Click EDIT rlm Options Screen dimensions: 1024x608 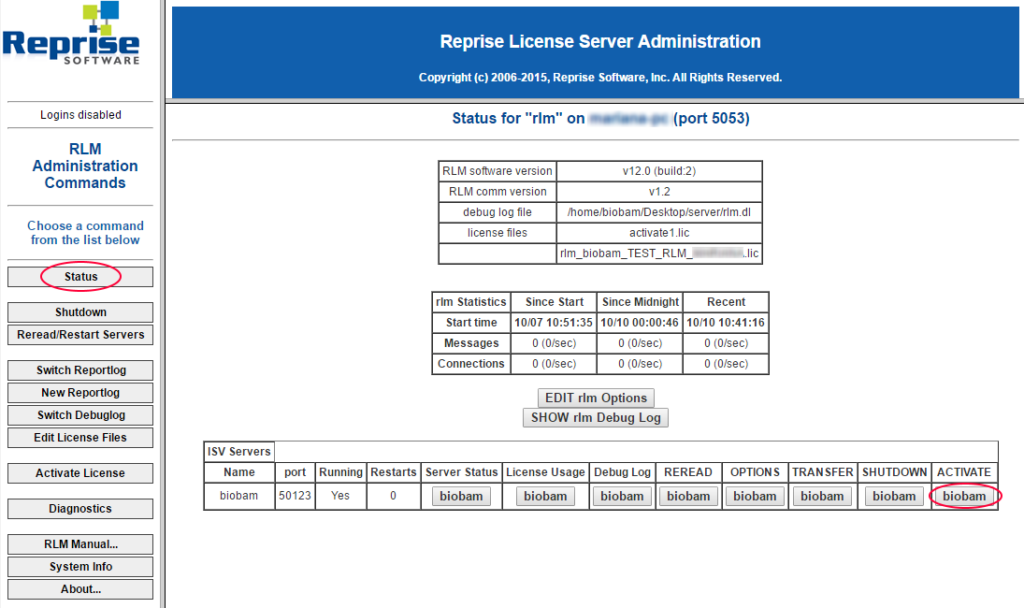(595, 398)
